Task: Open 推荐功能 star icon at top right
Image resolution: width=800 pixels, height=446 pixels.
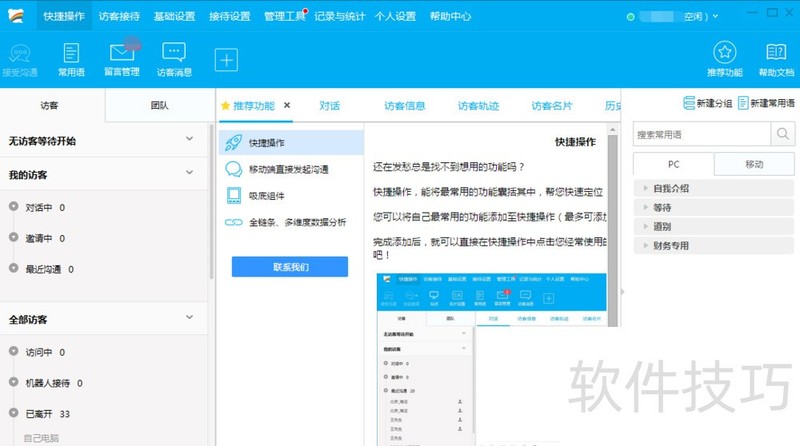Action: [725, 59]
